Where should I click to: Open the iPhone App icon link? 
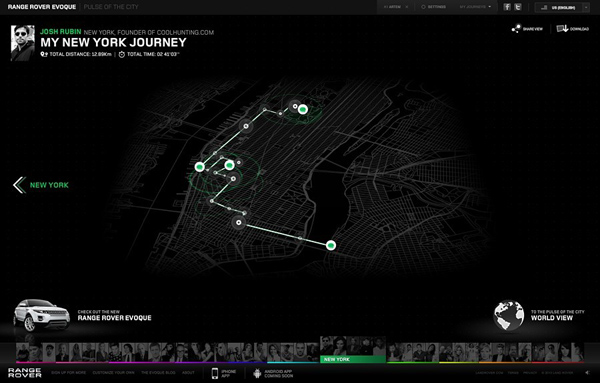[215, 373]
